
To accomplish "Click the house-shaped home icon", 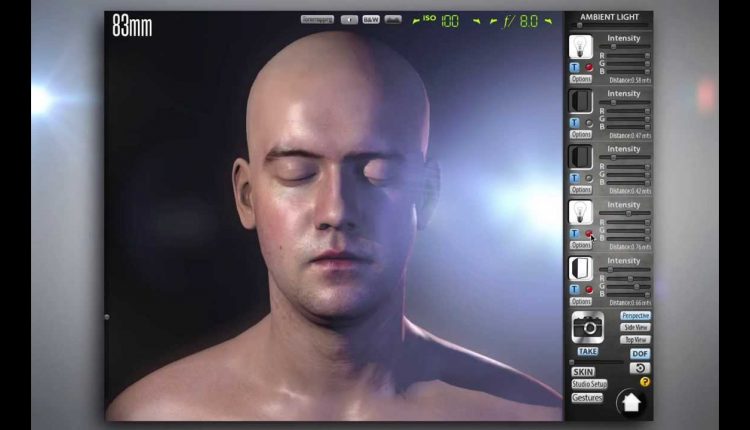I will point(631,402).
